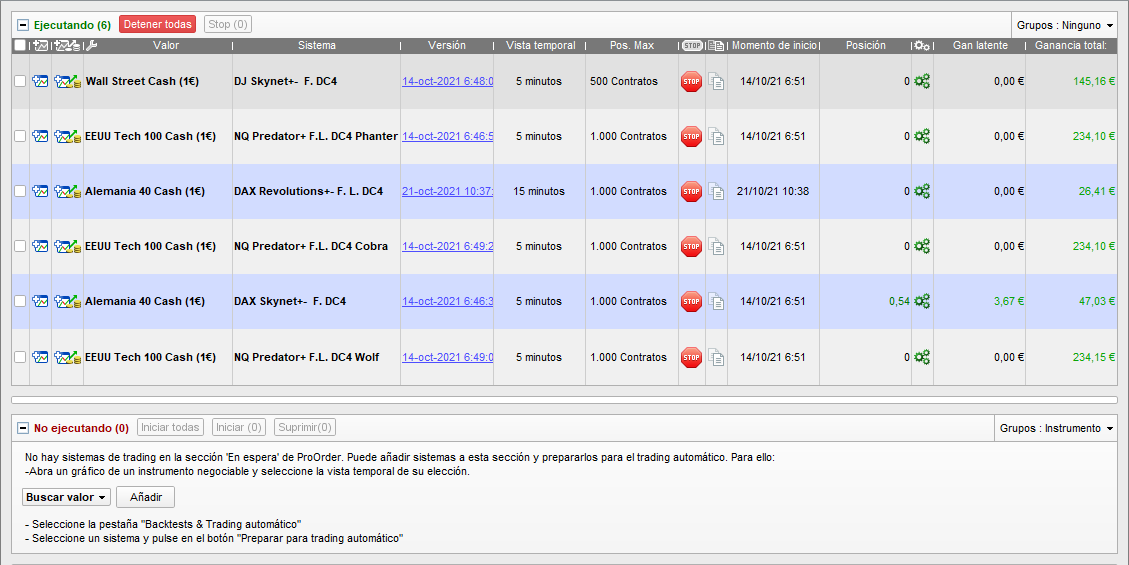Open chart-with-coins icon for DAX Revolutions row
Screen dimensions: 1129x565
pyautogui.click(x=68, y=191)
